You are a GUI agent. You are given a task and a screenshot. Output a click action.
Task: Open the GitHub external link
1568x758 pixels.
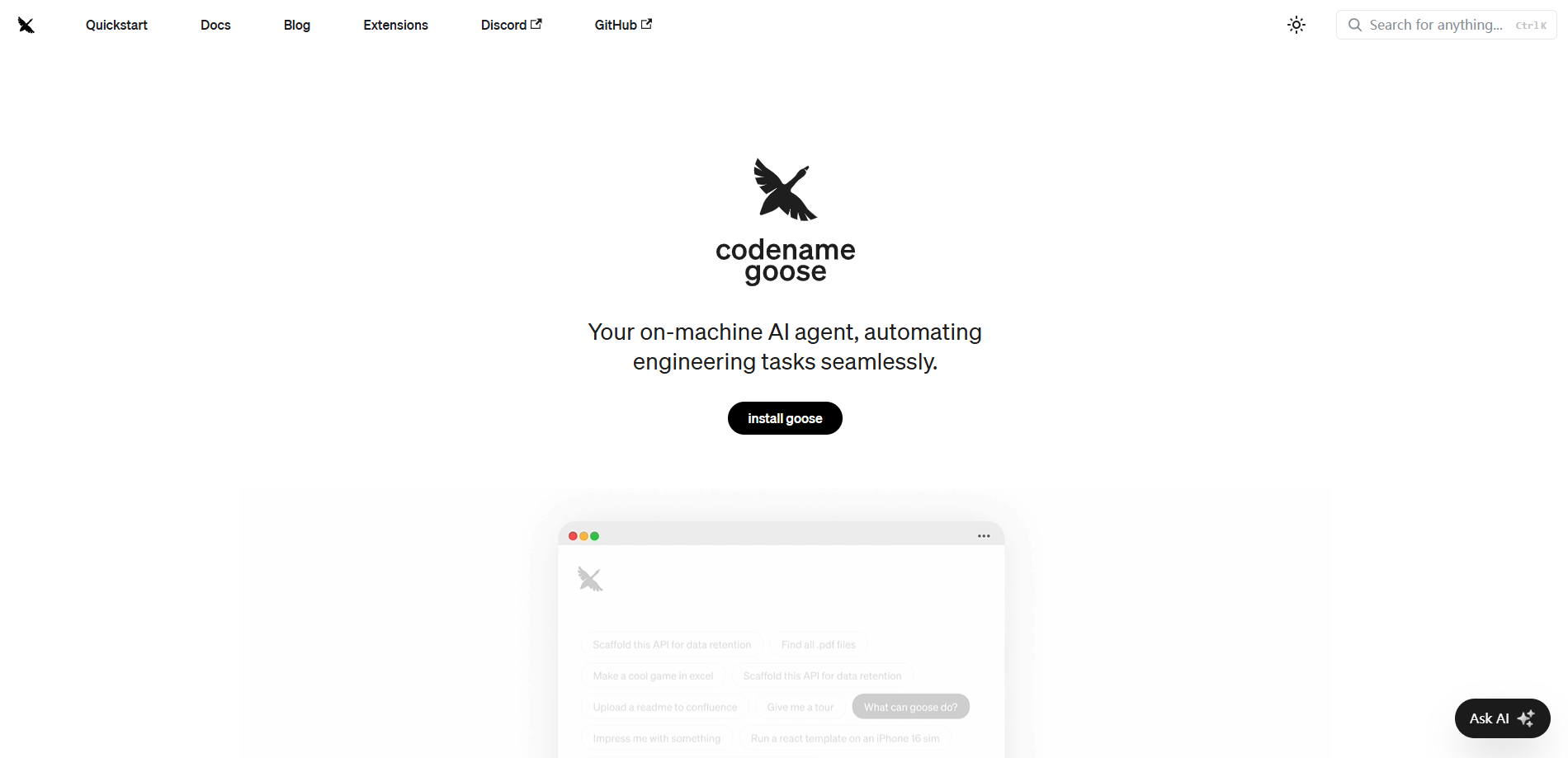point(623,25)
